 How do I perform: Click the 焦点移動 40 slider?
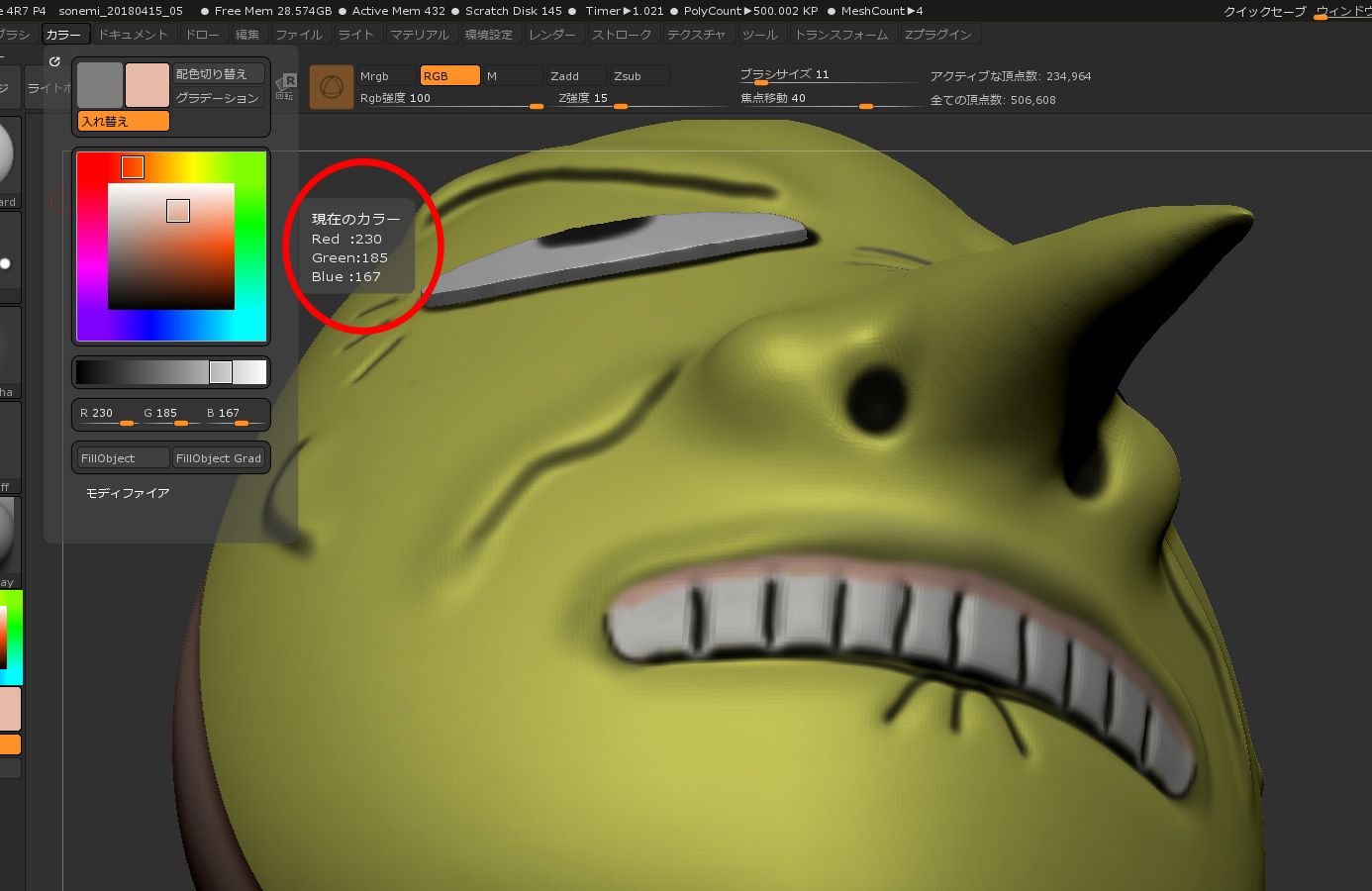point(830,99)
